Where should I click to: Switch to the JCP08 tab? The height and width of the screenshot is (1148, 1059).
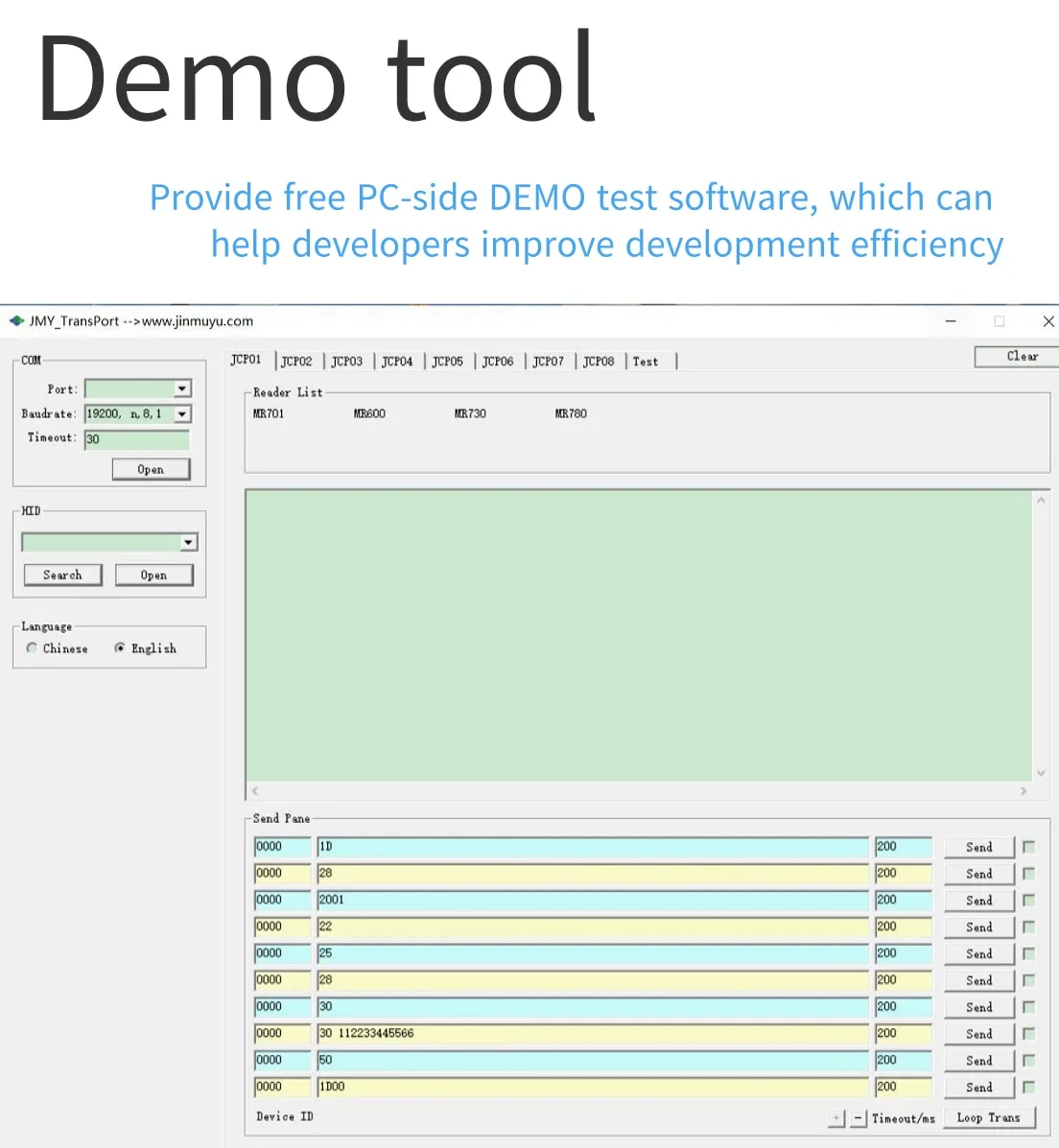(x=599, y=361)
